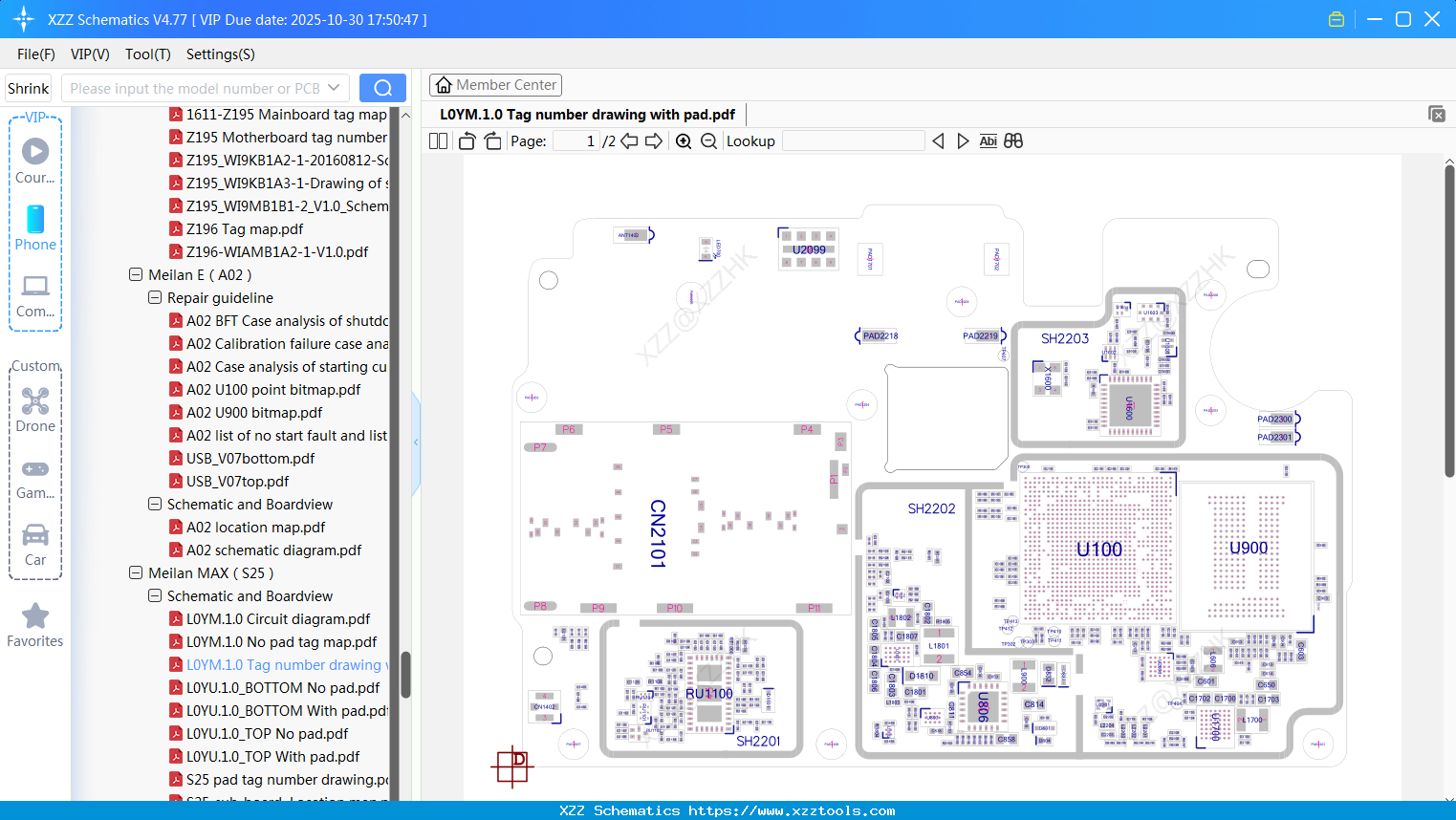Toggle dual-page view mode
1456x820 pixels.
(437, 140)
